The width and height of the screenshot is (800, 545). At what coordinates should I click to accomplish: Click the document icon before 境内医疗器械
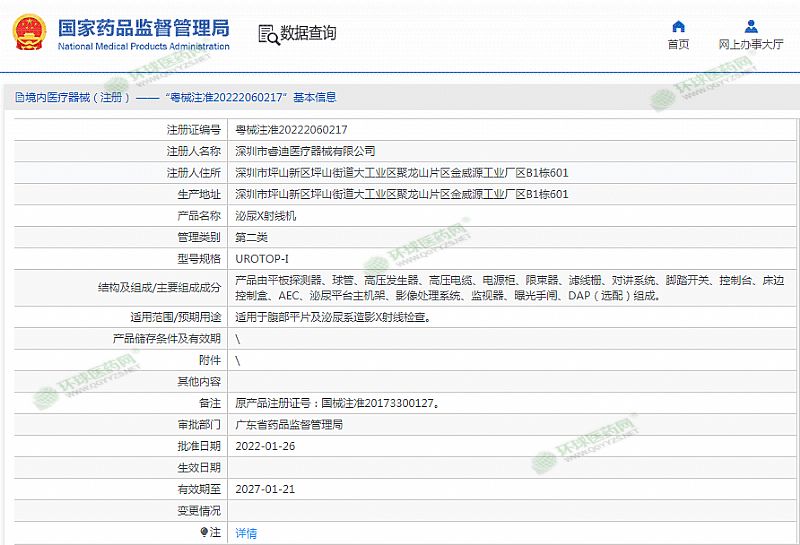[x=8, y=98]
